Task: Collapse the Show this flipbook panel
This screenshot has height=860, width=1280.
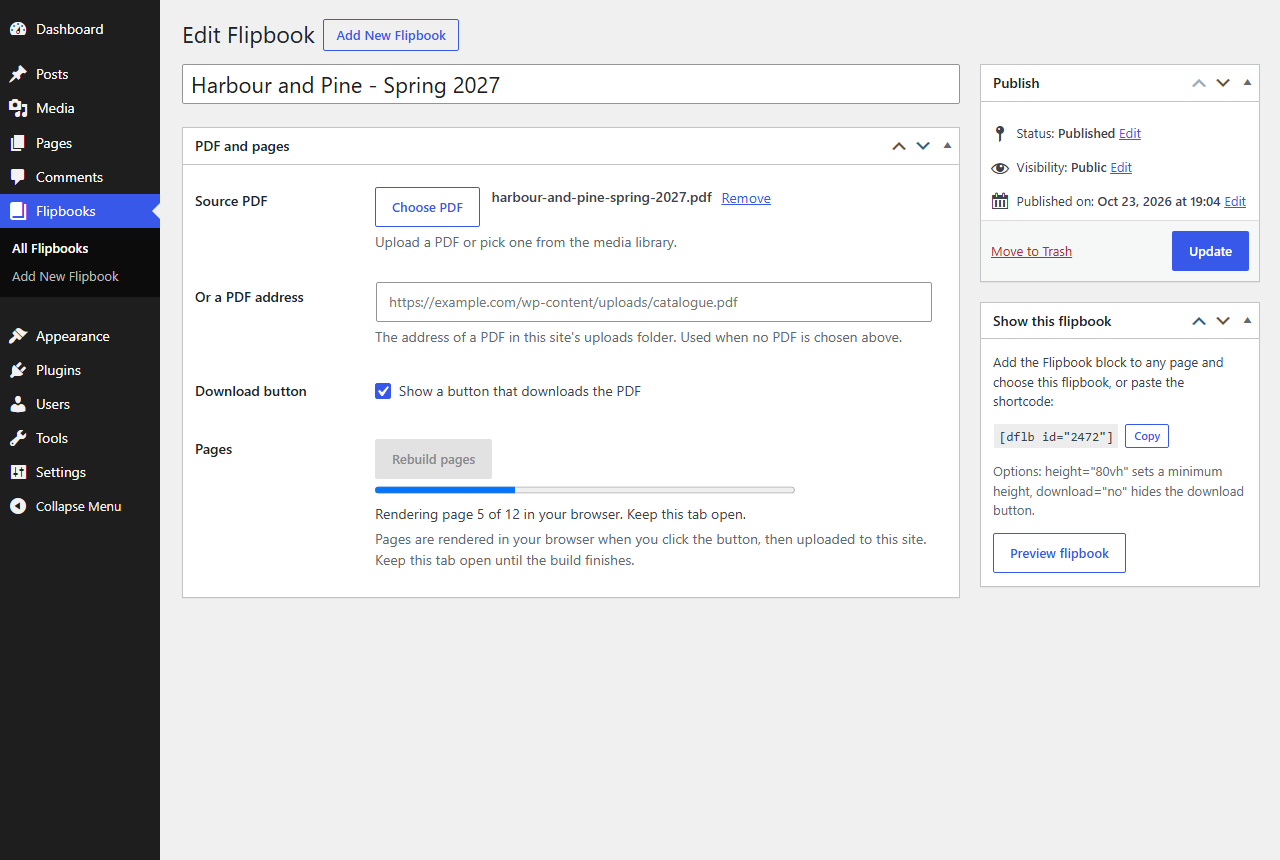Action: tap(1247, 320)
